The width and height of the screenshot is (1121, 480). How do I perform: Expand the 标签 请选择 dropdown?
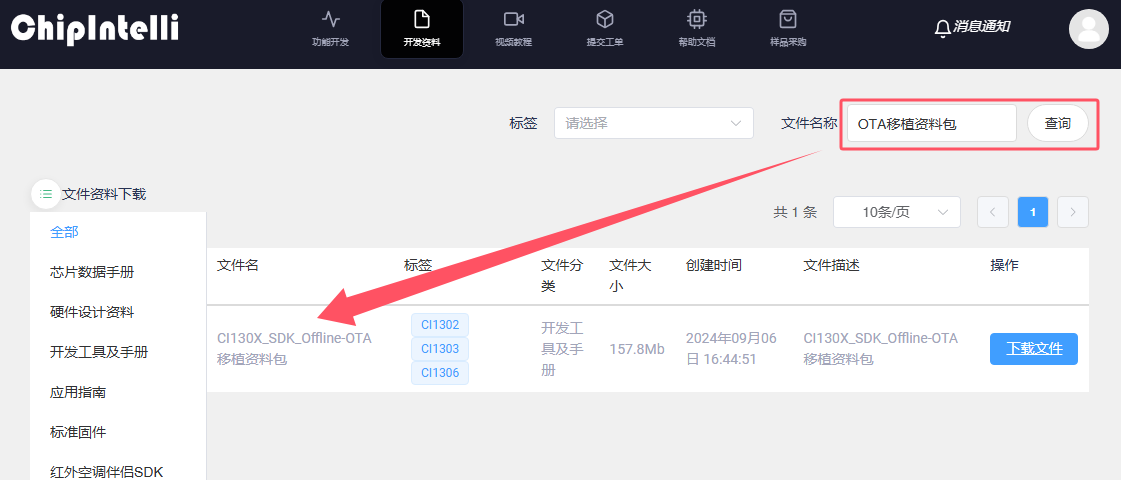coord(653,124)
